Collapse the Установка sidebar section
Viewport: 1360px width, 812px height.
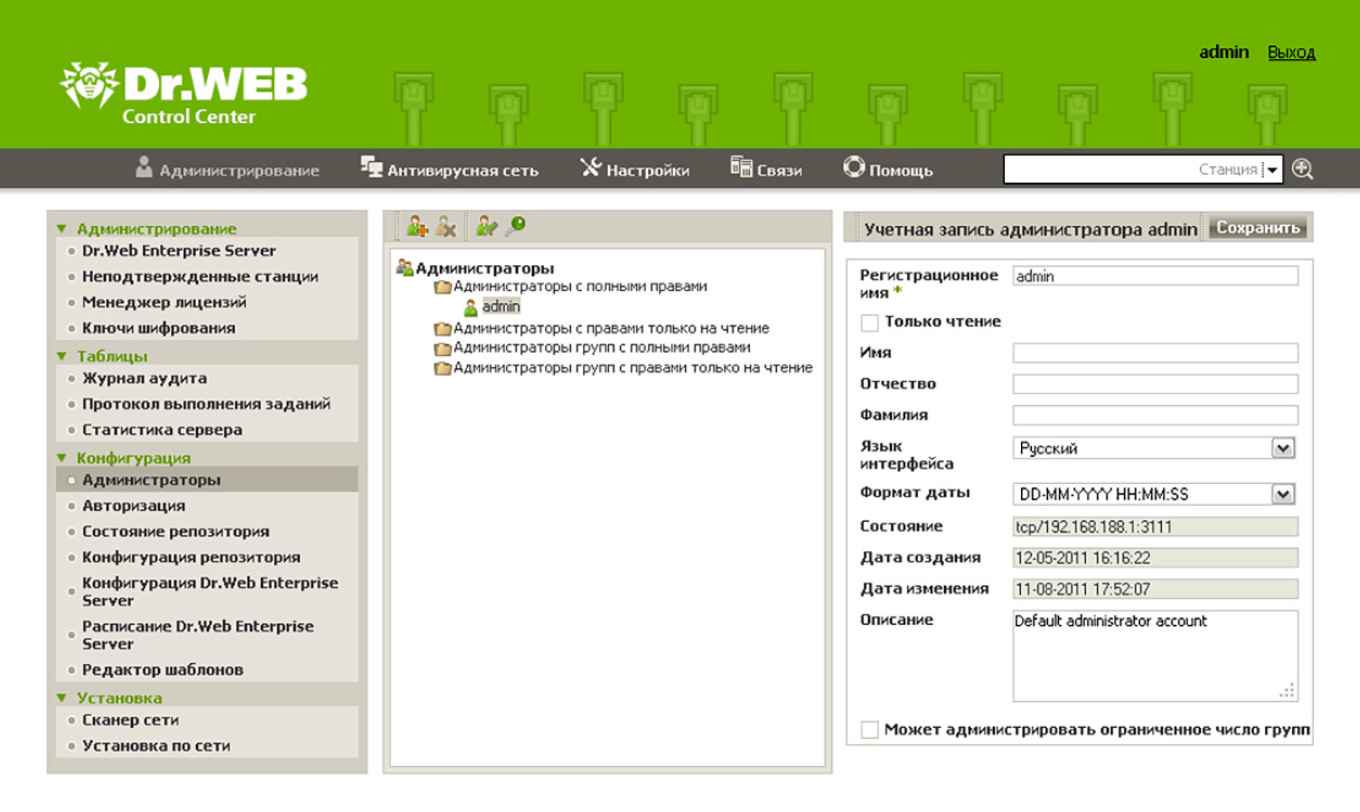(62, 698)
